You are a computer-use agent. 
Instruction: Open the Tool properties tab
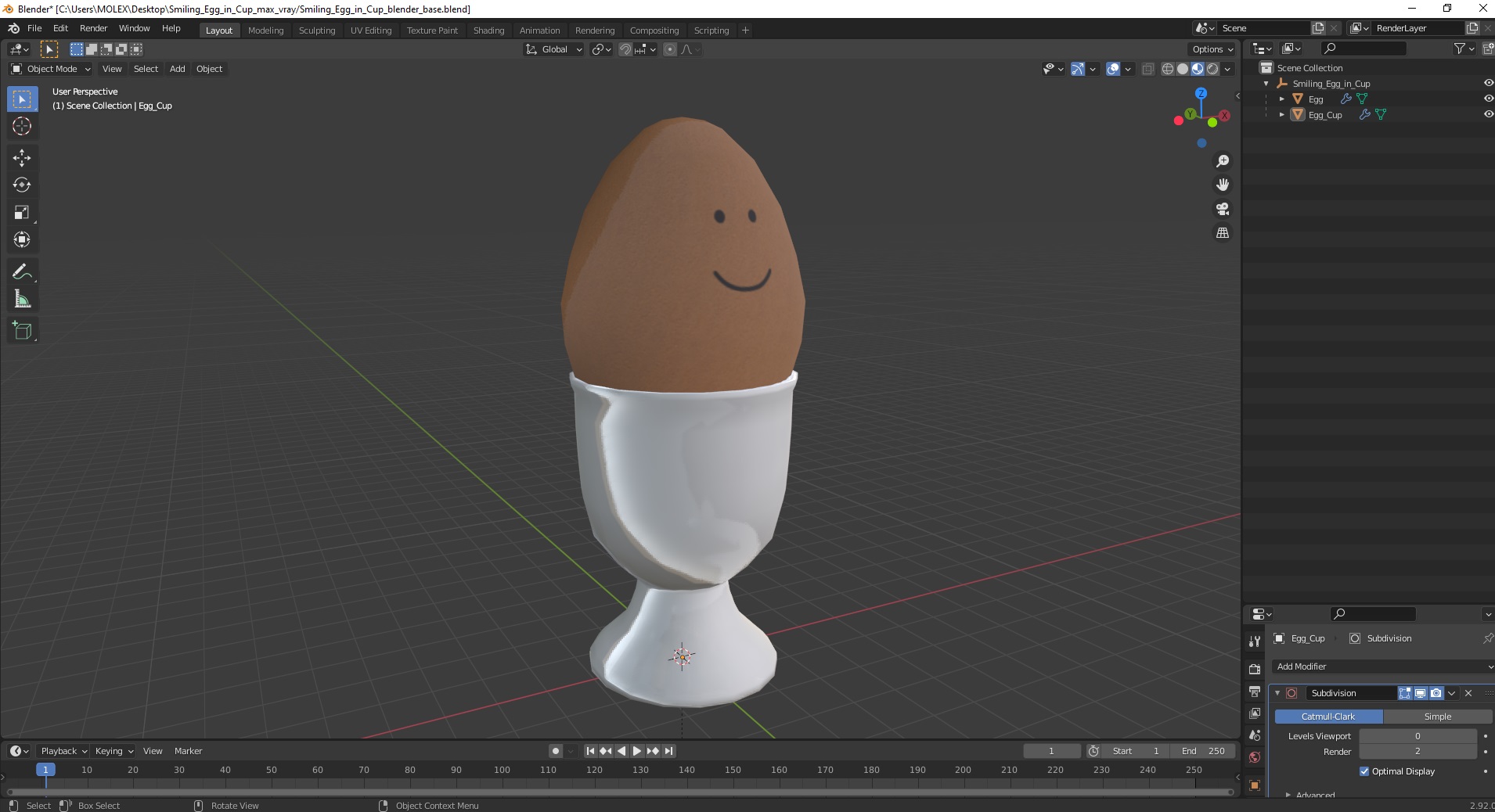pyautogui.click(x=1255, y=641)
